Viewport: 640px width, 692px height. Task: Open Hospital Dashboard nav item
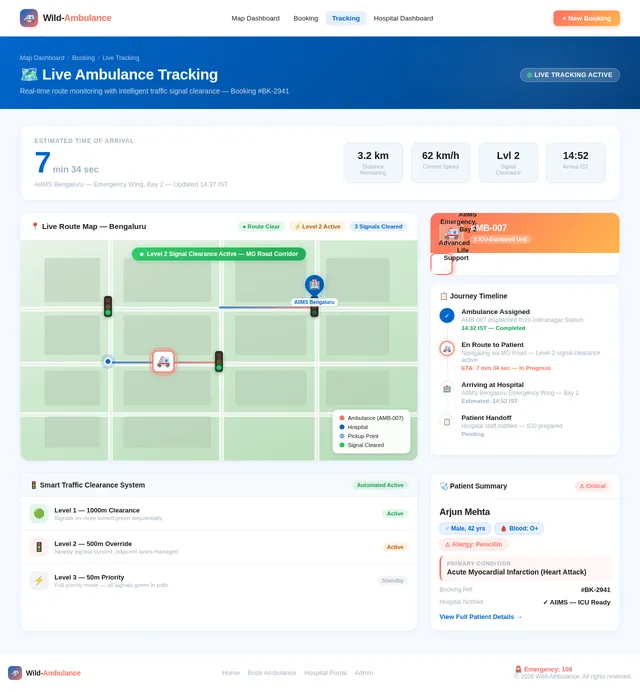tap(403, 19)
